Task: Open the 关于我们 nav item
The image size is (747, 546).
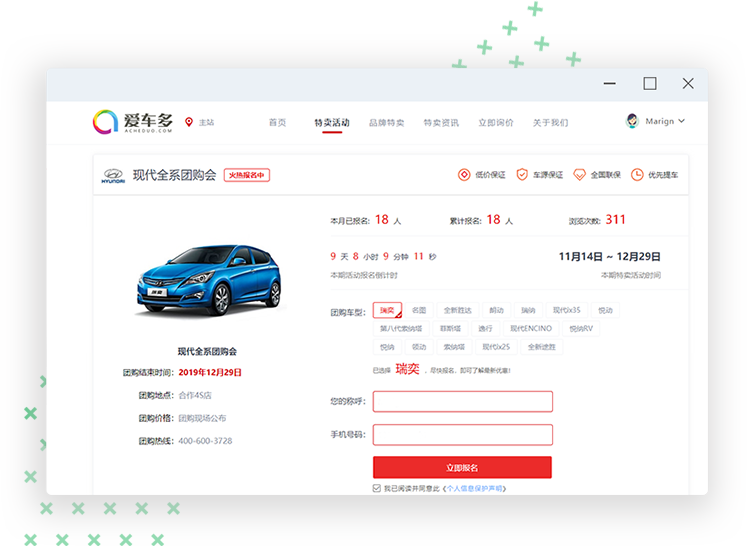Action: coord(550,122)
